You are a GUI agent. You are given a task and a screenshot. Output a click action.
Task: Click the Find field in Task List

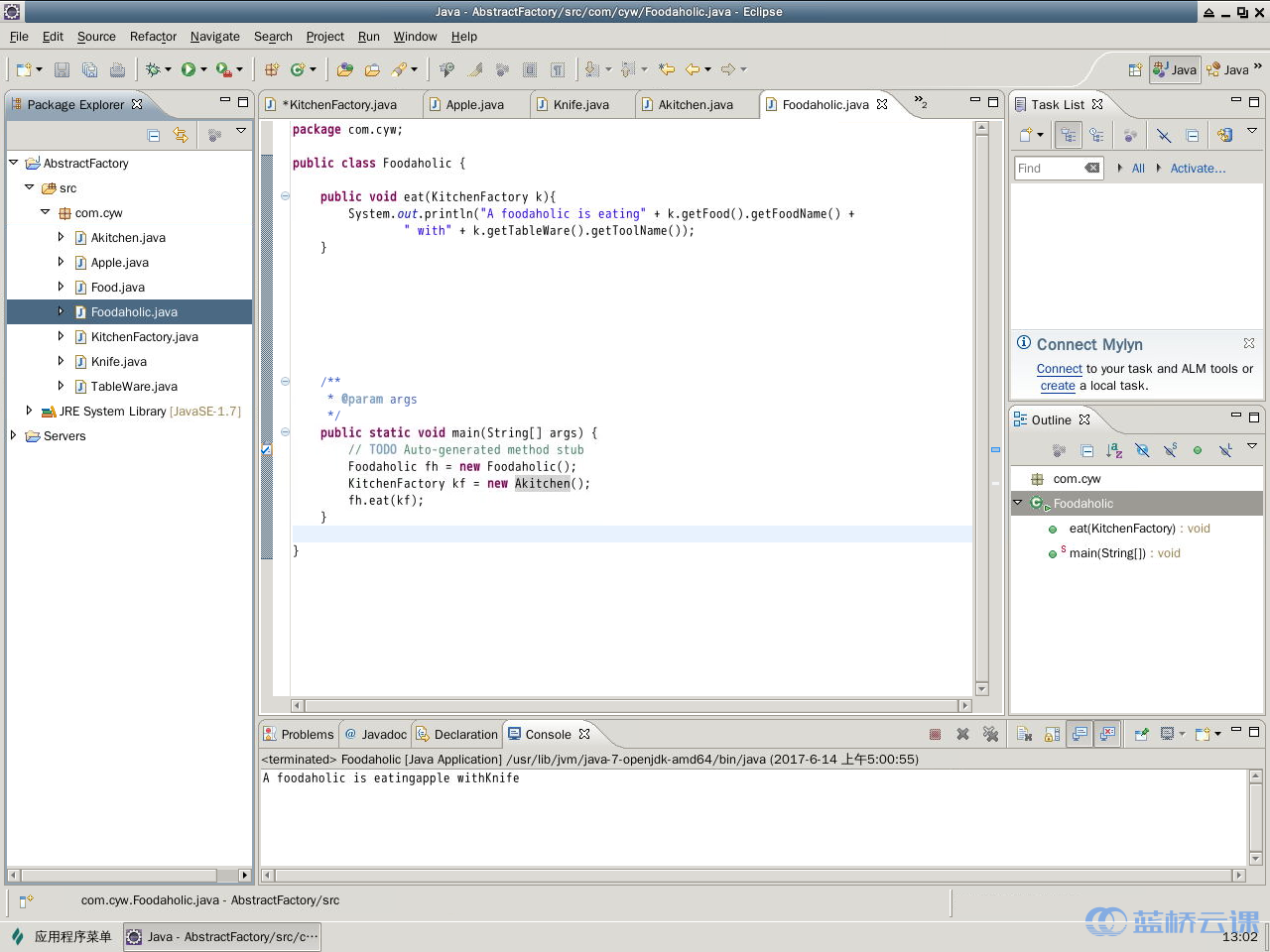tap(1048, 169)
